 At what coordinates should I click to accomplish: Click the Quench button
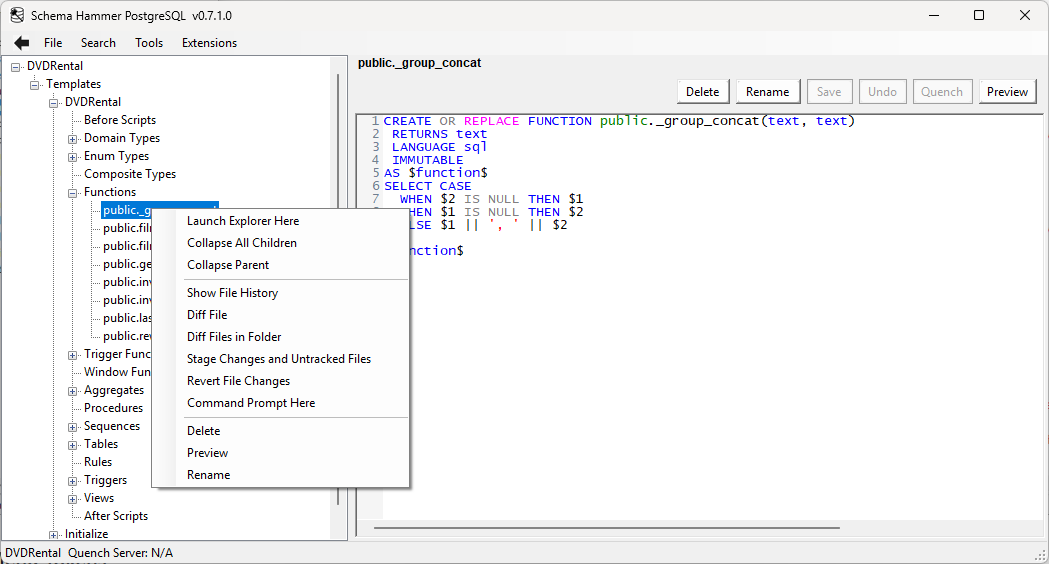941,92
